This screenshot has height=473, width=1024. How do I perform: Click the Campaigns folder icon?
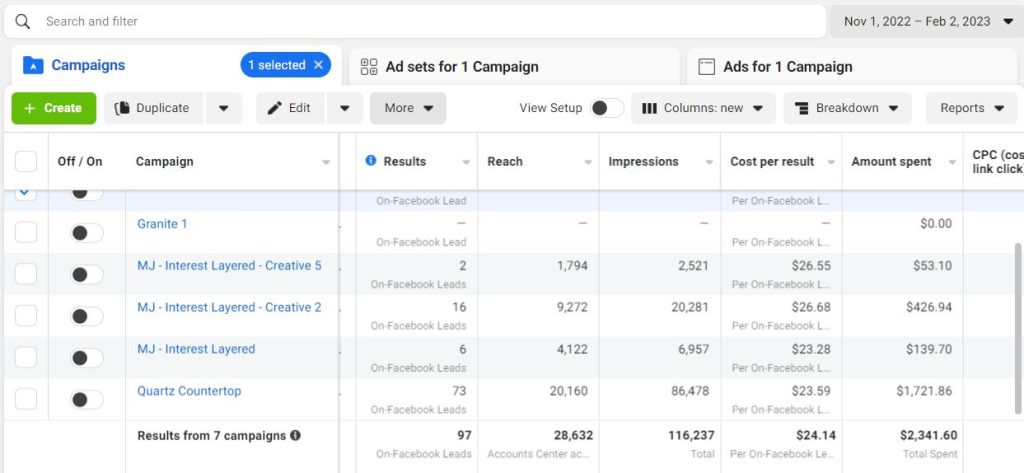coord(33,66)
